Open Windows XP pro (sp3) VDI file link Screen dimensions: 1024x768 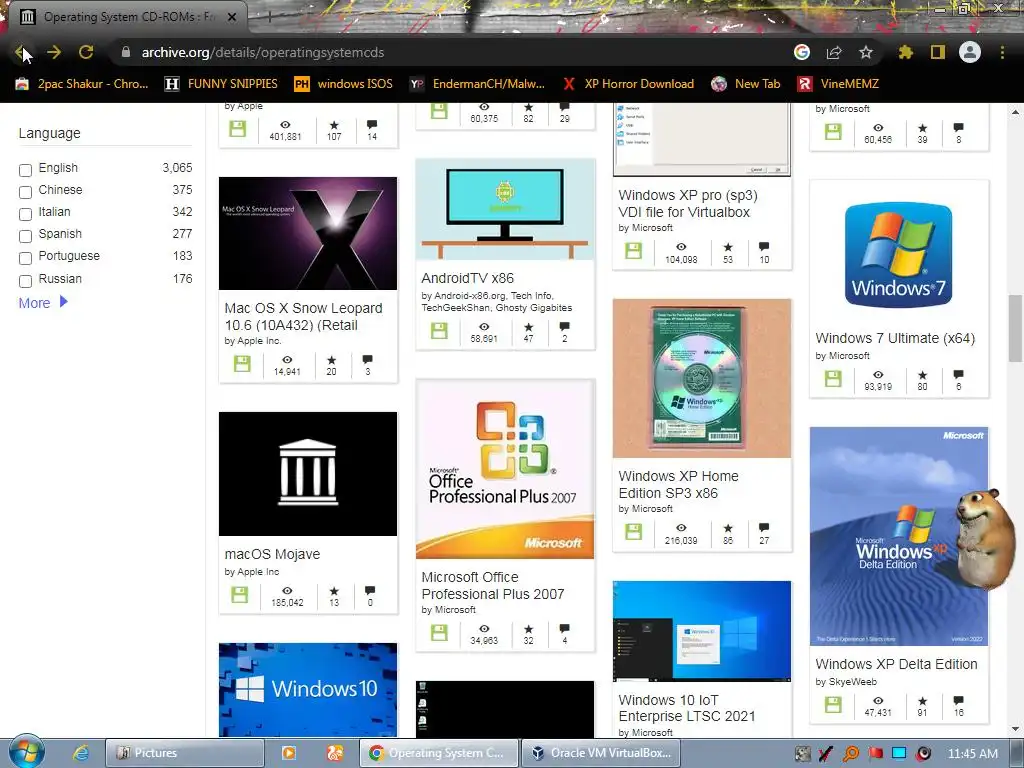688,204
